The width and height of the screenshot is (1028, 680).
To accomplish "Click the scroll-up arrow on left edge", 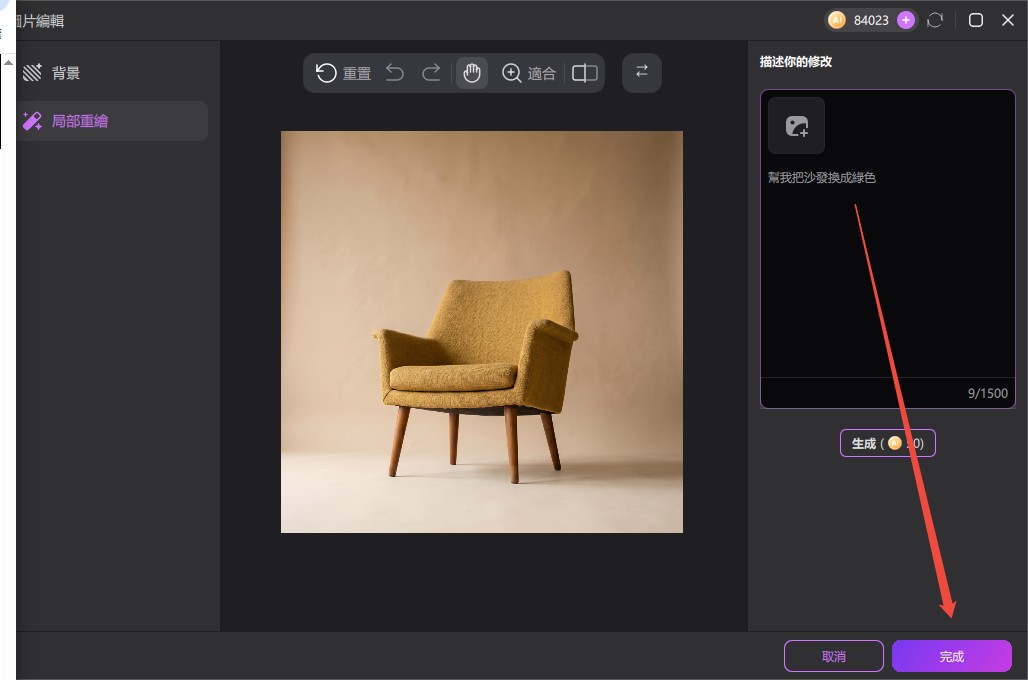I will [8, 63].
